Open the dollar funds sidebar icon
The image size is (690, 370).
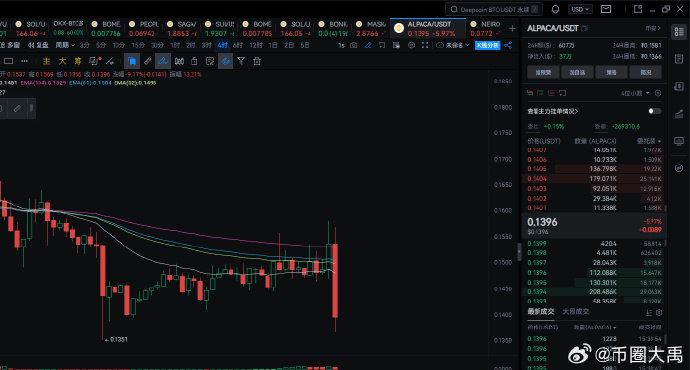pos(679,86)
